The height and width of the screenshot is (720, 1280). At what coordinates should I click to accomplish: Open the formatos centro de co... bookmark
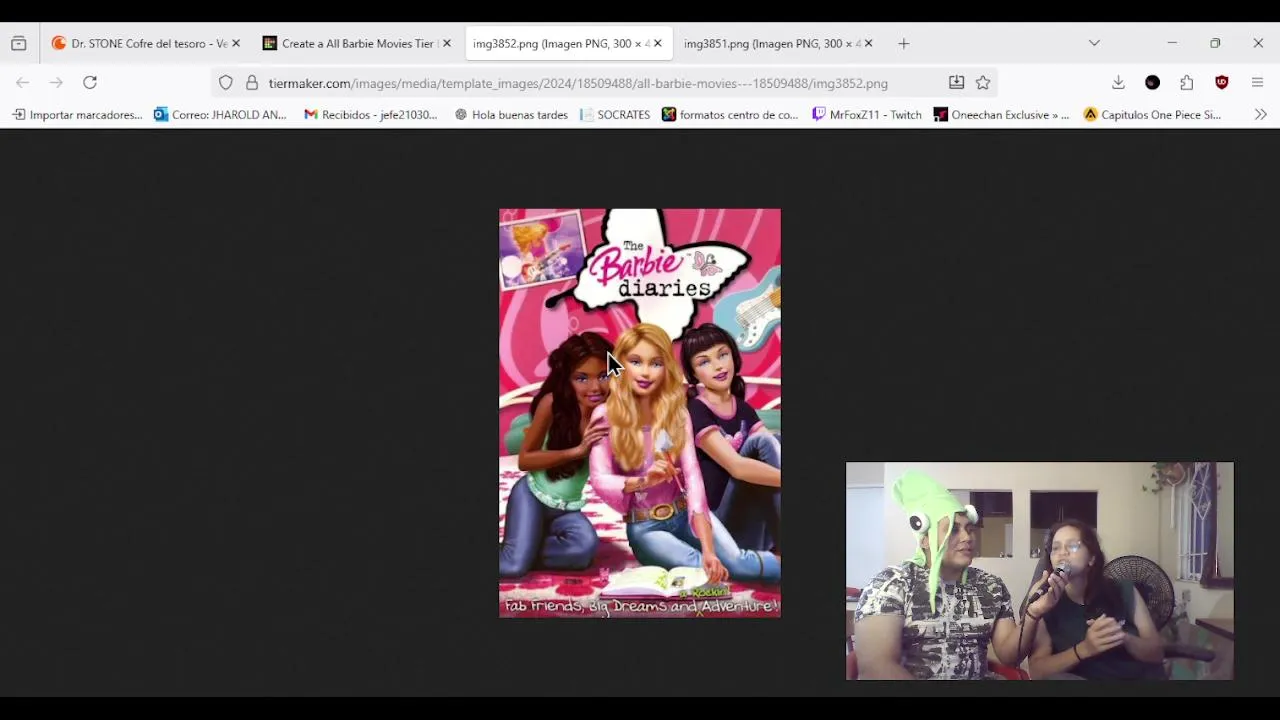[730, 115]
